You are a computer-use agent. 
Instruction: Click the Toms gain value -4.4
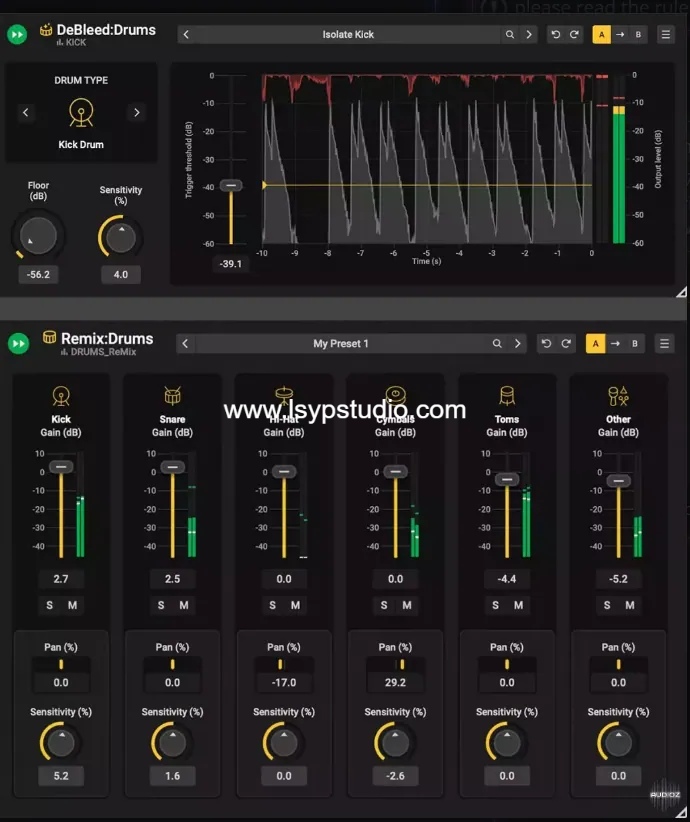point(507,579)
